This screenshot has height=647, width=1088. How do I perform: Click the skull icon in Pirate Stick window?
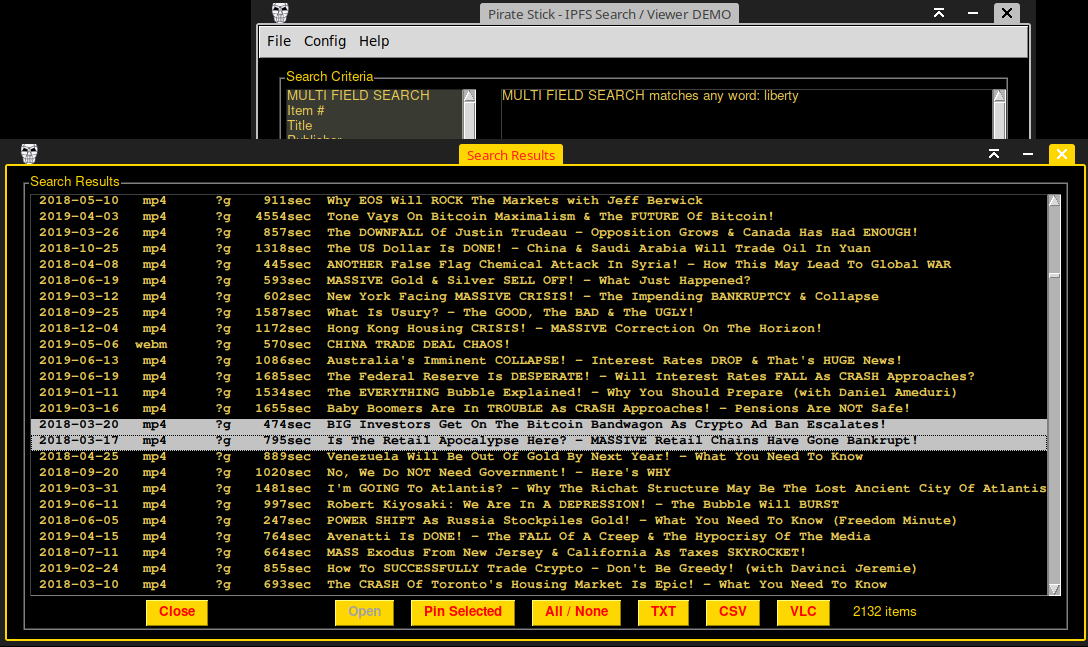[280, 12]
